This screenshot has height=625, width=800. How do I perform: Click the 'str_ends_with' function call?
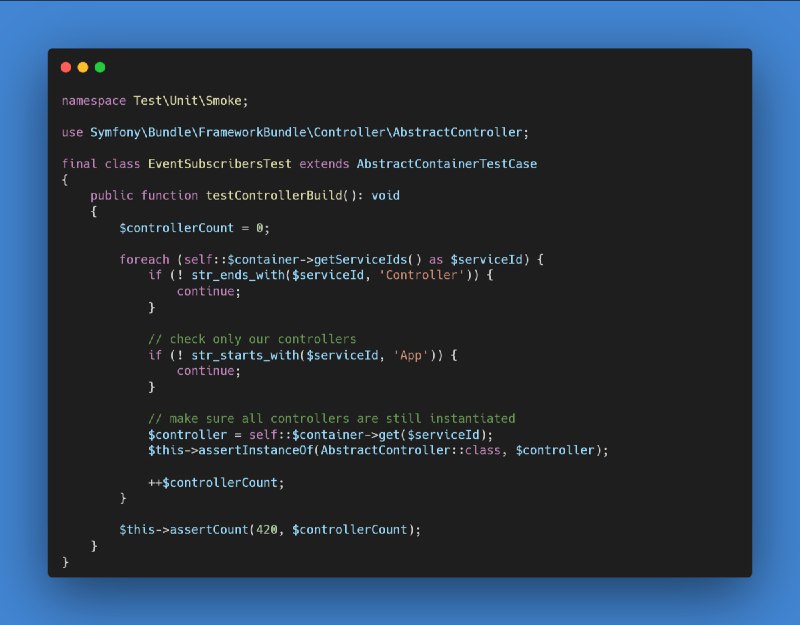[x=238, y=275]
